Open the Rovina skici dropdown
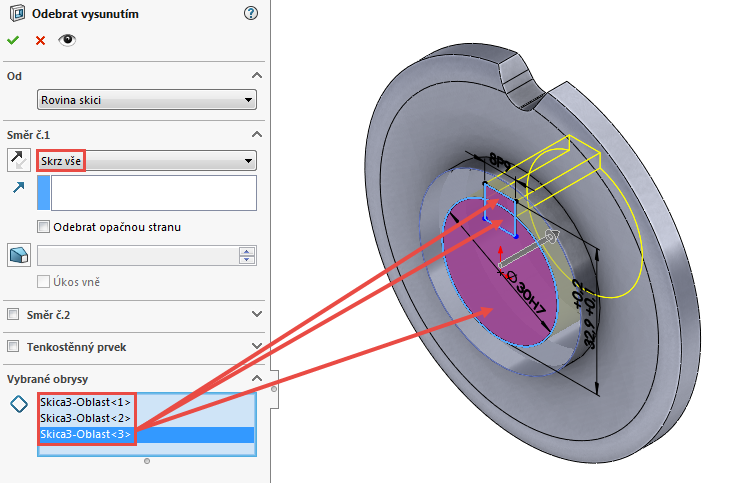 click(x=147, y=100)
